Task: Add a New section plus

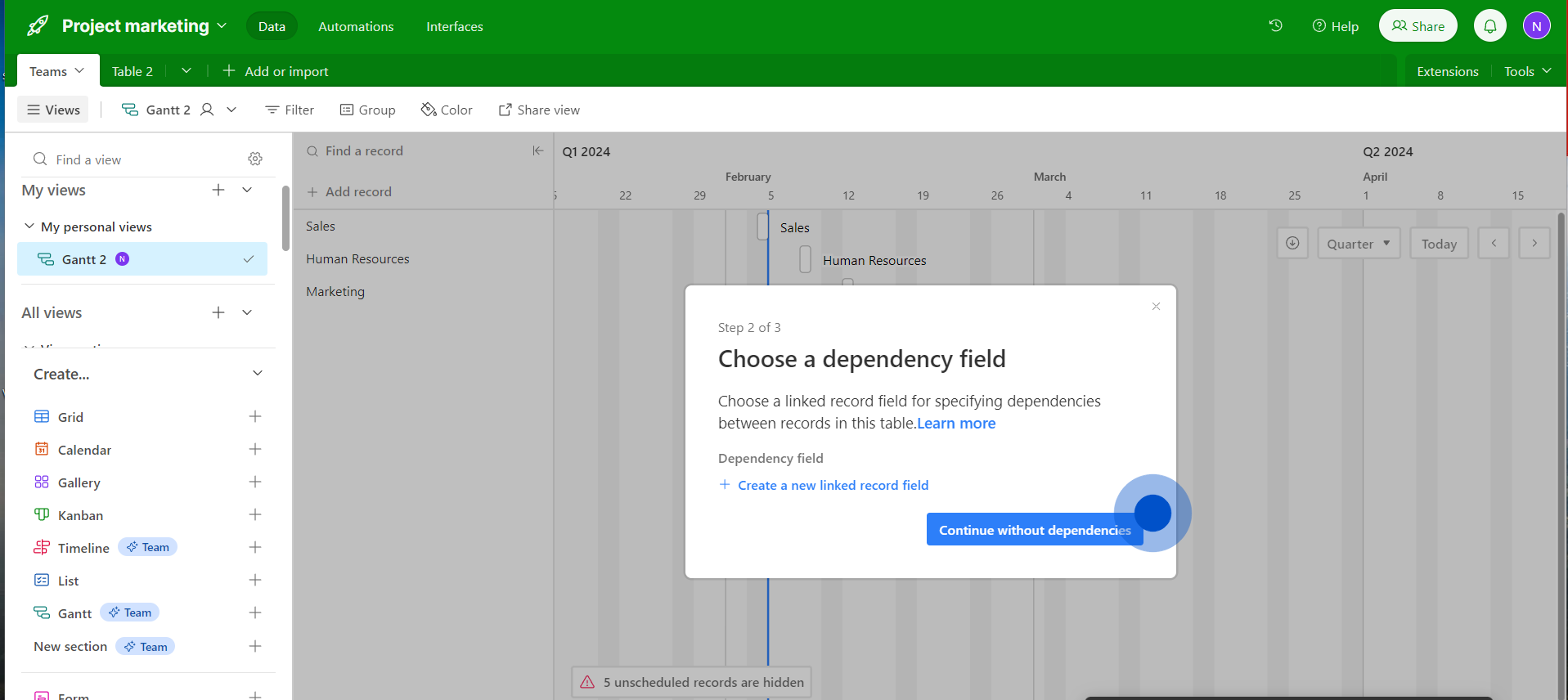Action: tap(255, 646)
